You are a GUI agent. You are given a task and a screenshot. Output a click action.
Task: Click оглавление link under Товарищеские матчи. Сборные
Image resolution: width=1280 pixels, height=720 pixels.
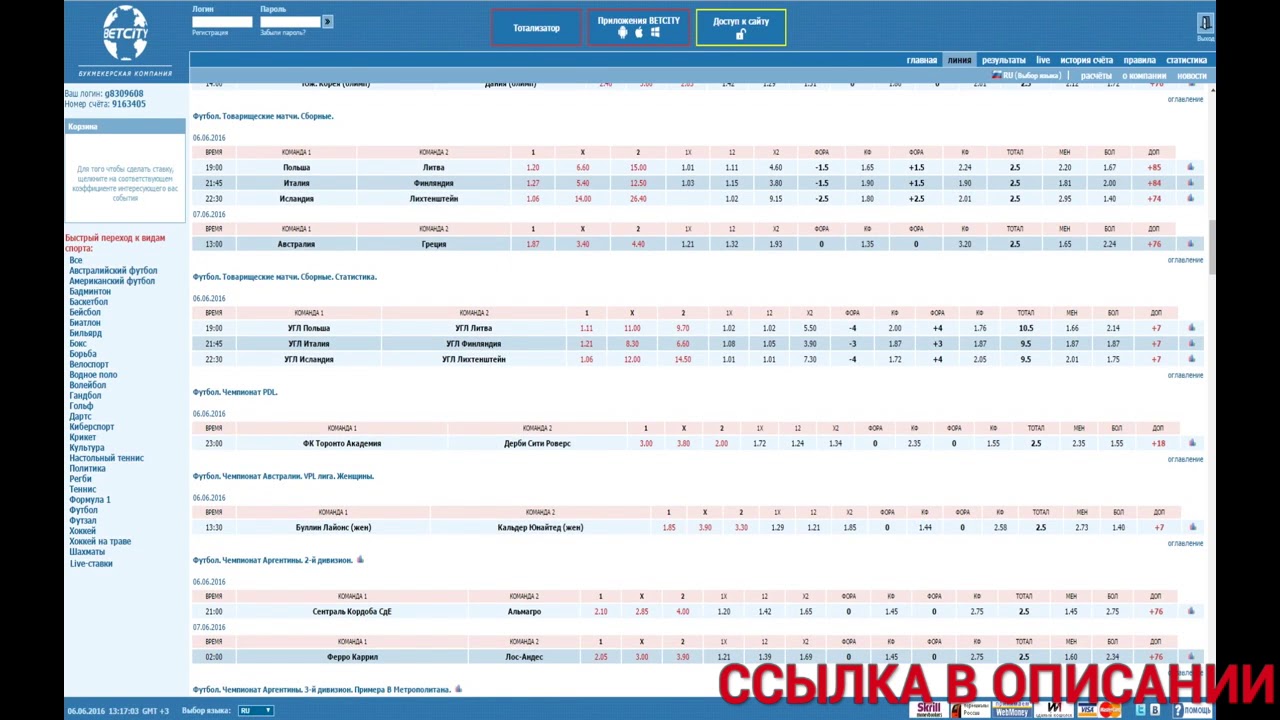(1185, 260)
